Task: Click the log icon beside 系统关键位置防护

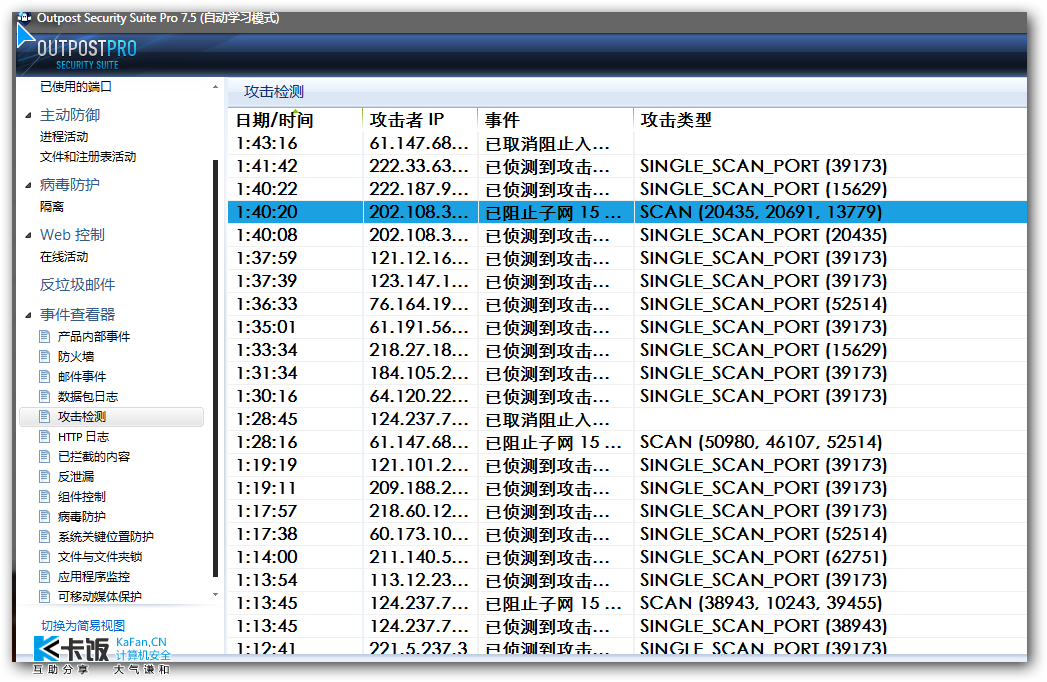Action: [x=45, y=536]
